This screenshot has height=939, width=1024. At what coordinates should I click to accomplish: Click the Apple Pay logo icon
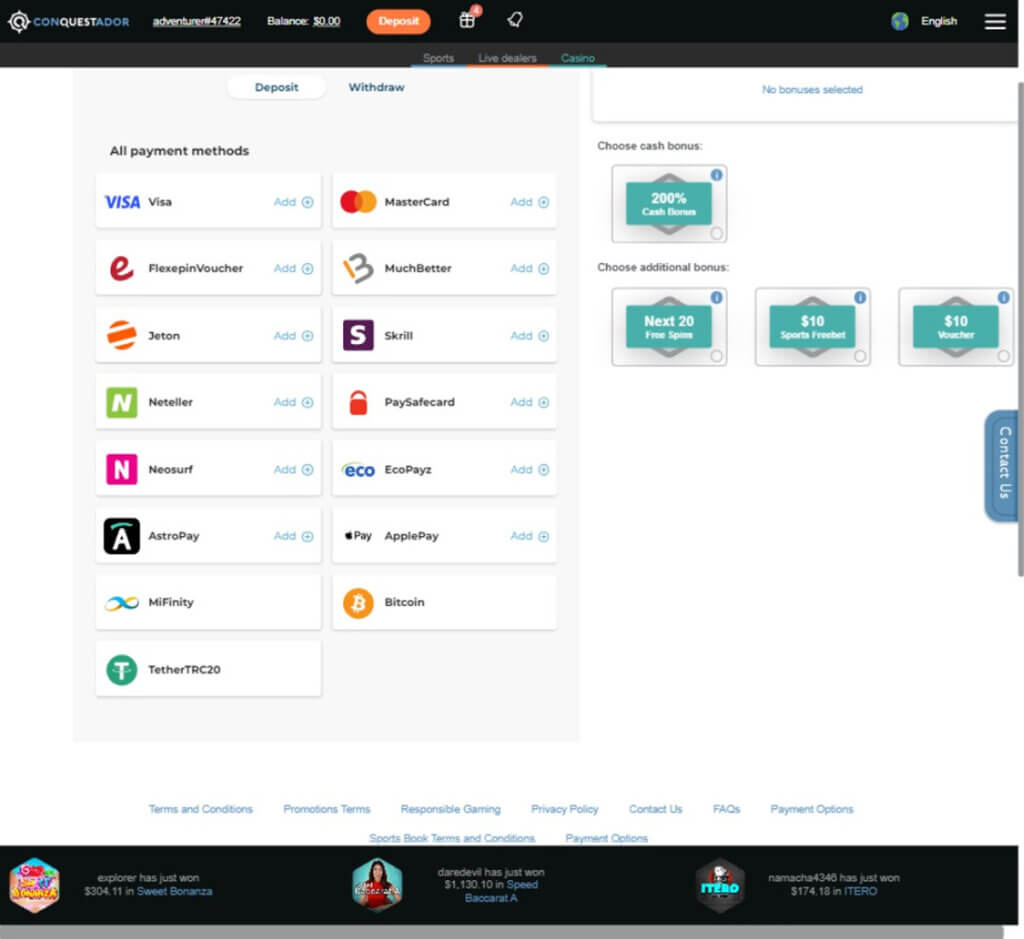click(358, 536)
